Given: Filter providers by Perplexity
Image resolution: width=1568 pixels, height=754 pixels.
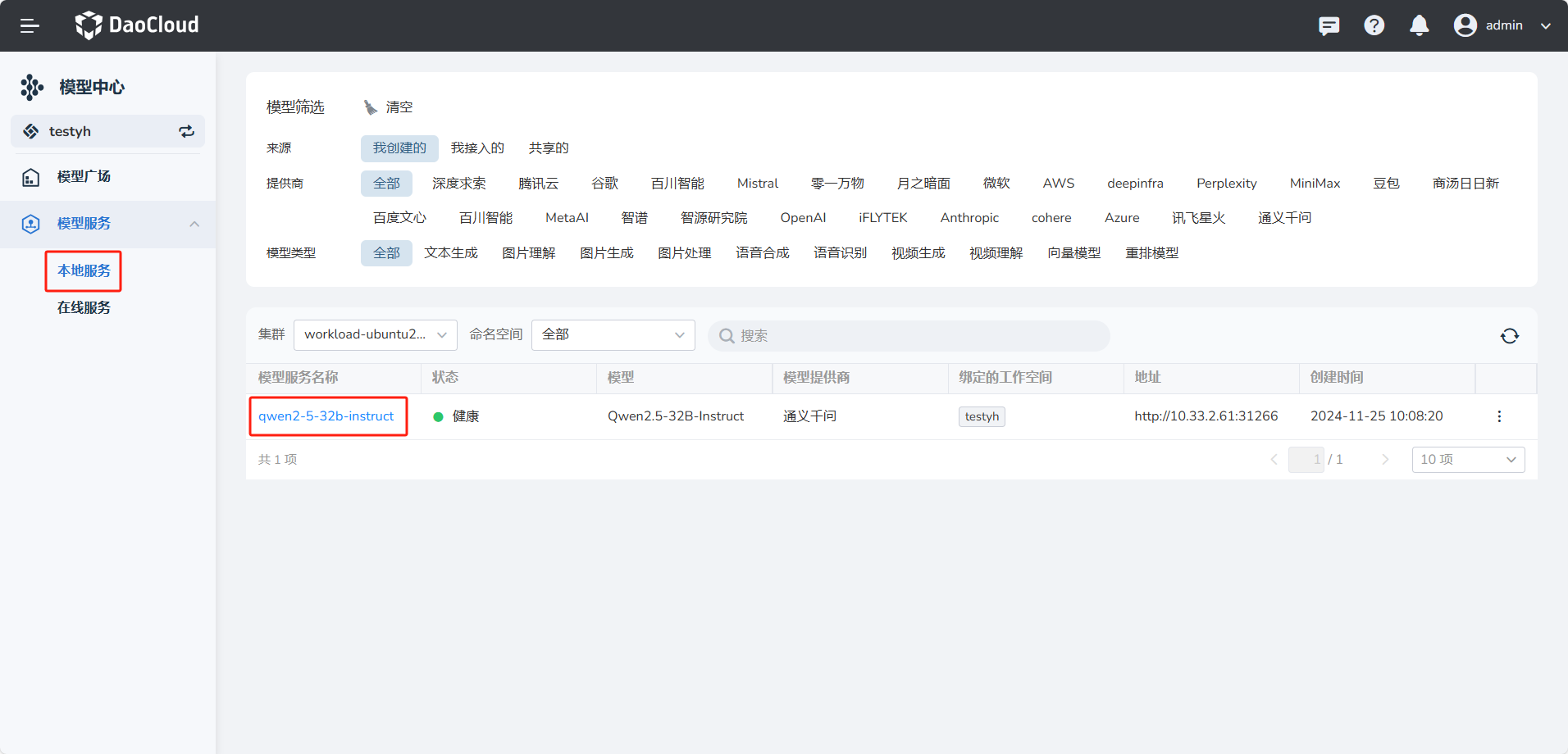Looking at the screenshot, I should [x=1227, y=184].
